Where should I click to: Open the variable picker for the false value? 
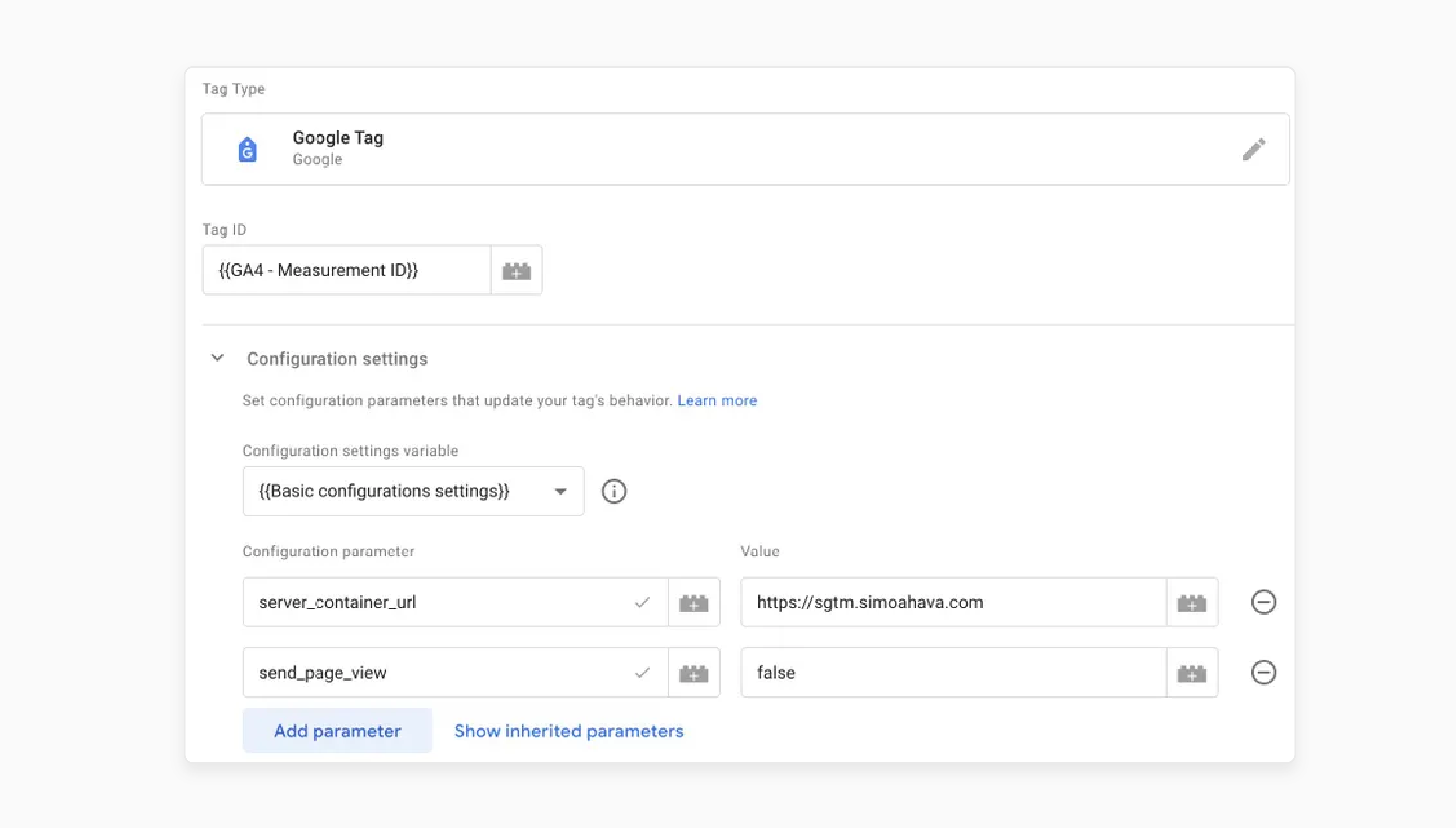(1192, 673)
